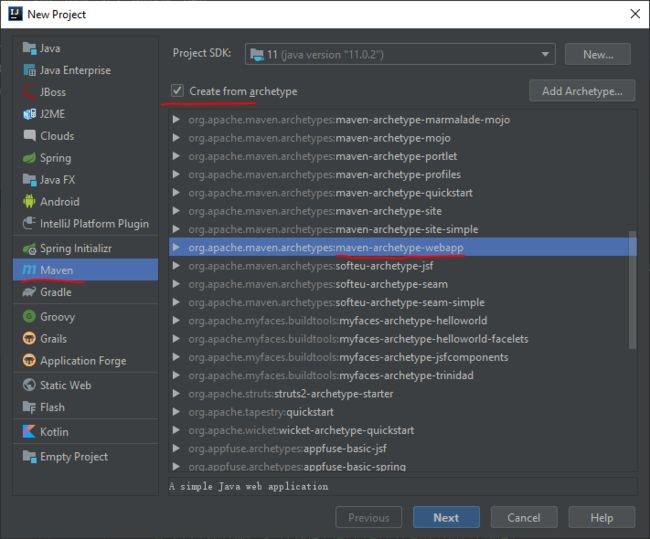
Task: Toggle the Create from archetype checkbox
Action: [177, 90]
